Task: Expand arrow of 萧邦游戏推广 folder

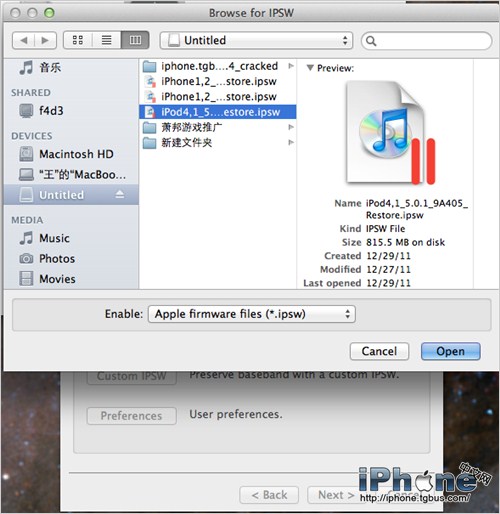Action: click(291, 127)
